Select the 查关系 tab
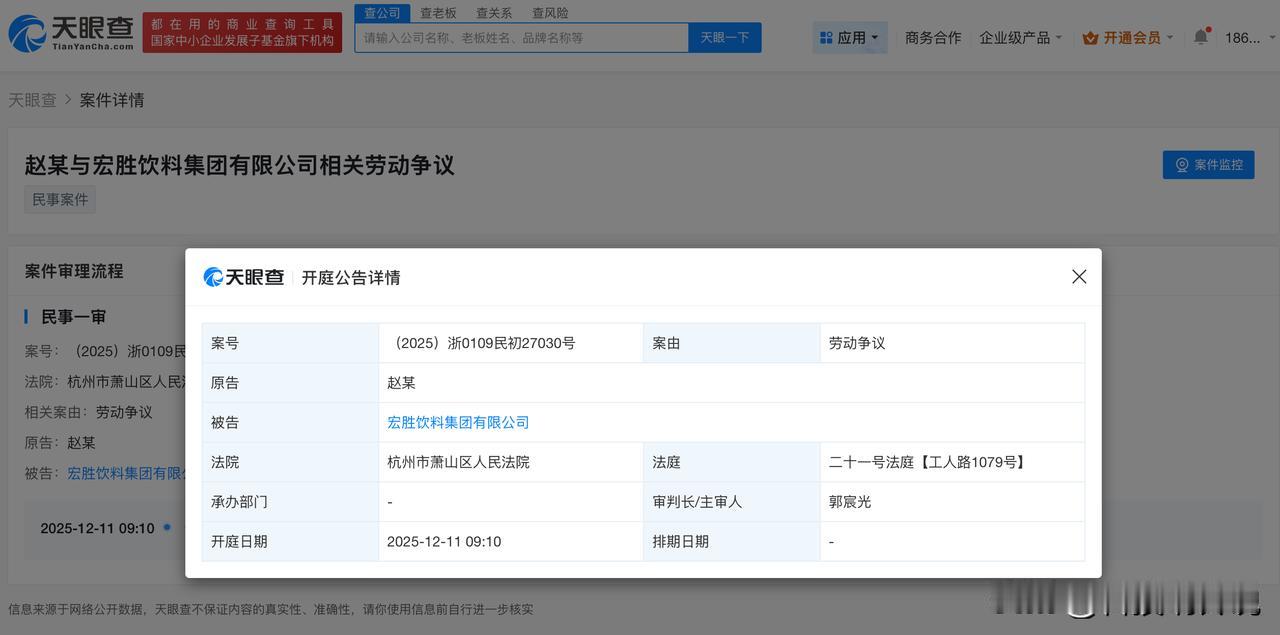This screenshot has height=635, width=1280. coord(493,12)
